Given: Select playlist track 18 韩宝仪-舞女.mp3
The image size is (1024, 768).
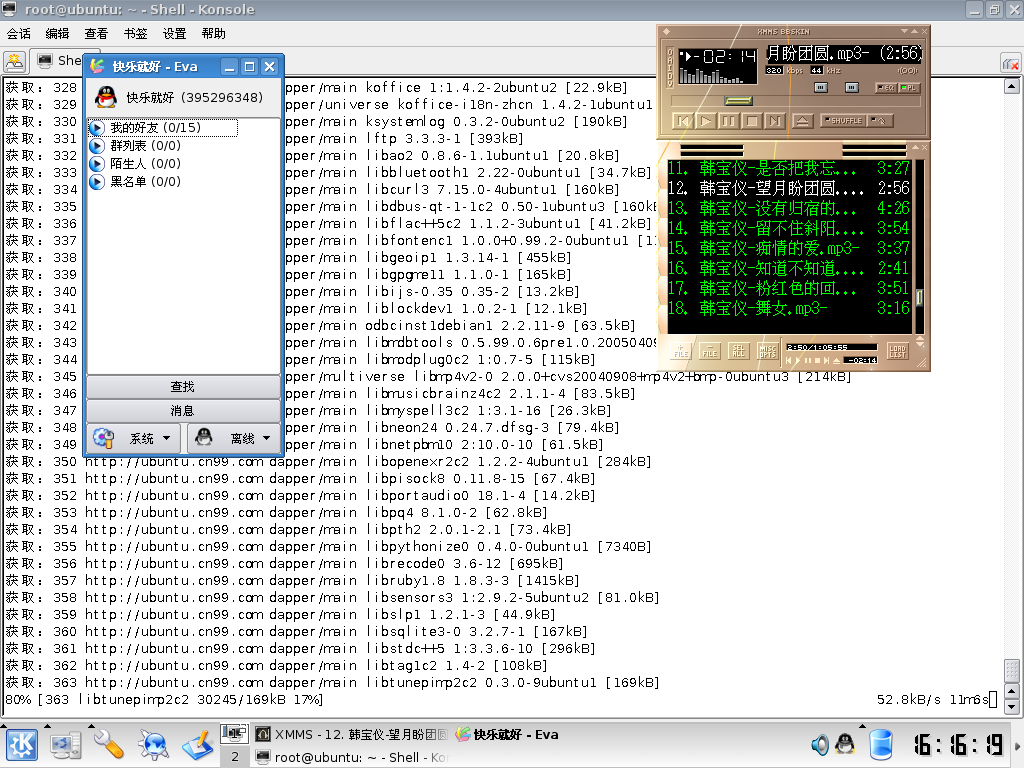Looking at the screenshot, I should 788,308.
